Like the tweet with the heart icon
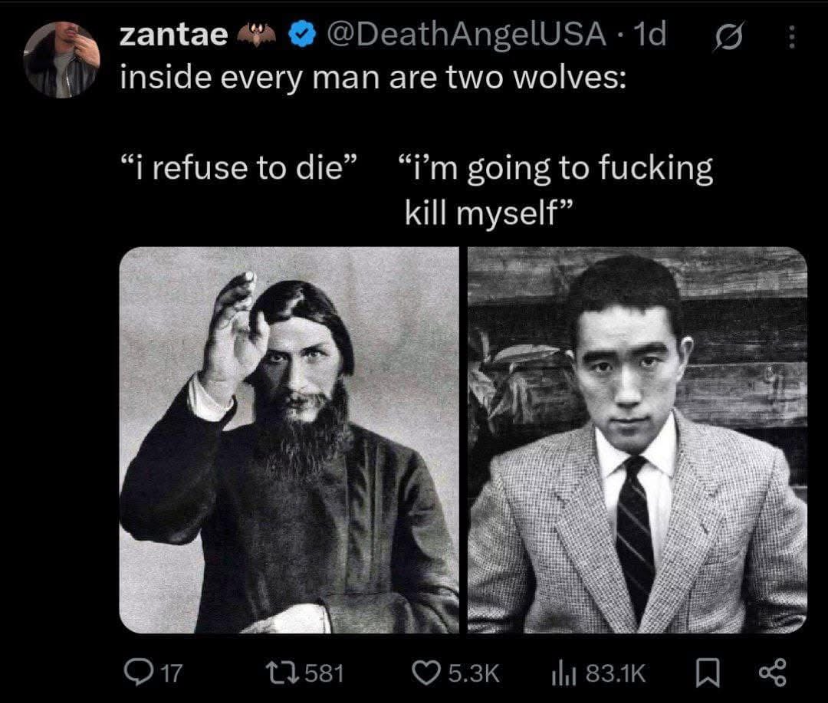828x703 pixels. pyautogui.click(x=427, y=673)
